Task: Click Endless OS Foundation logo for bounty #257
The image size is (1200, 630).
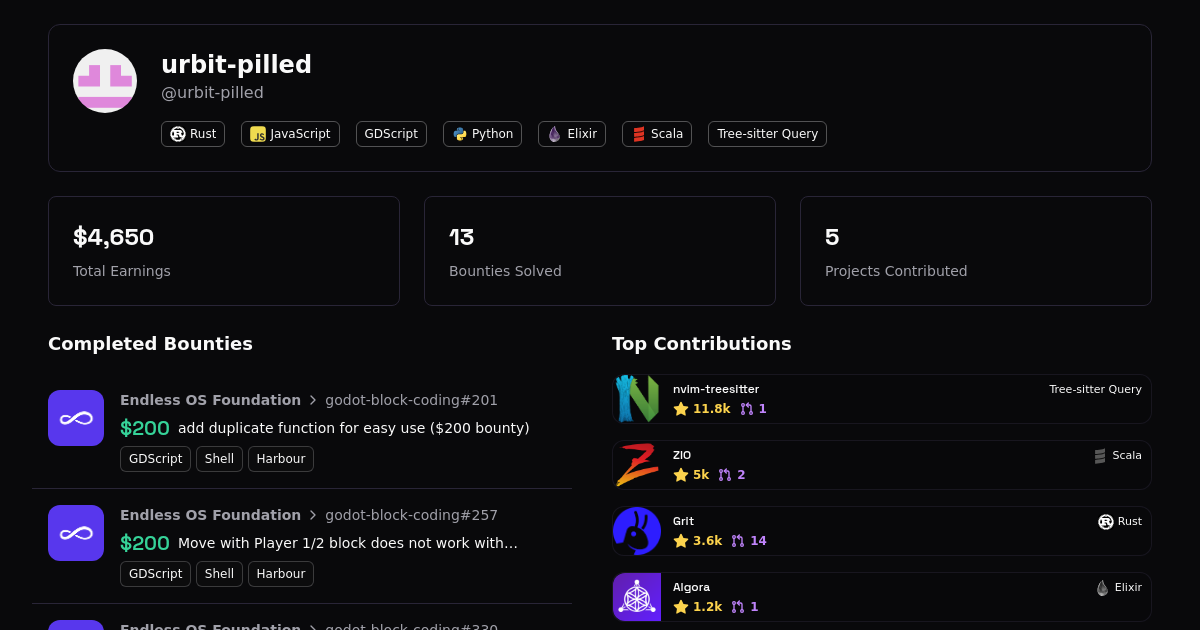Action: (x=76, y=533)
